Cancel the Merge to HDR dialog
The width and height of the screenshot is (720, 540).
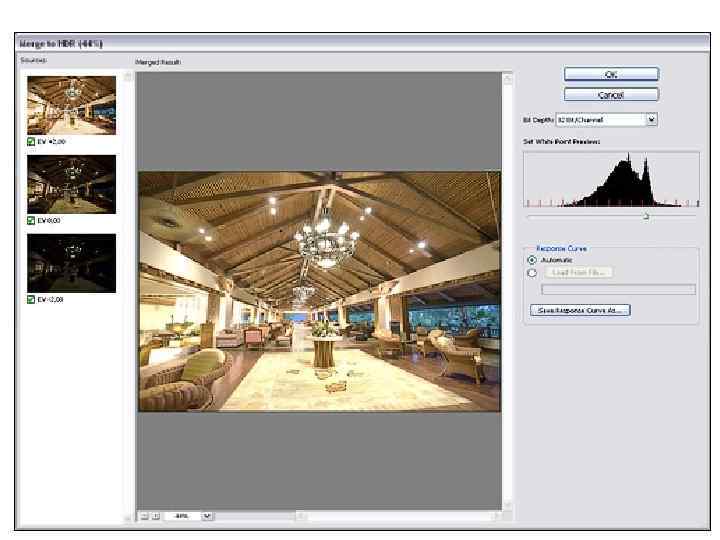[x=611, y=94]
